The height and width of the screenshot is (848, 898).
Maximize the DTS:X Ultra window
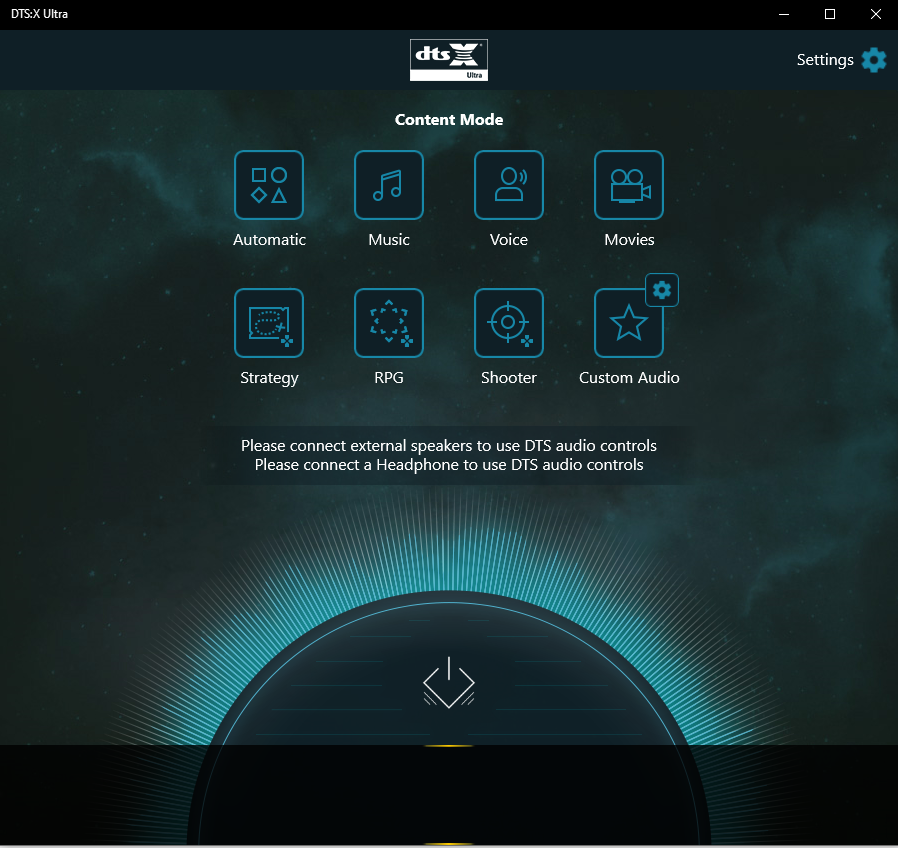(830, 14)
